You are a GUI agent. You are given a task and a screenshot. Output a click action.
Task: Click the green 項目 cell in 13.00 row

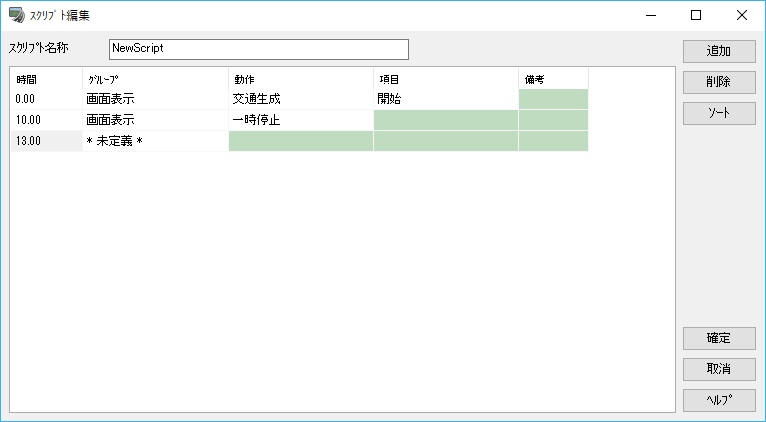click(x=446, y=141)
